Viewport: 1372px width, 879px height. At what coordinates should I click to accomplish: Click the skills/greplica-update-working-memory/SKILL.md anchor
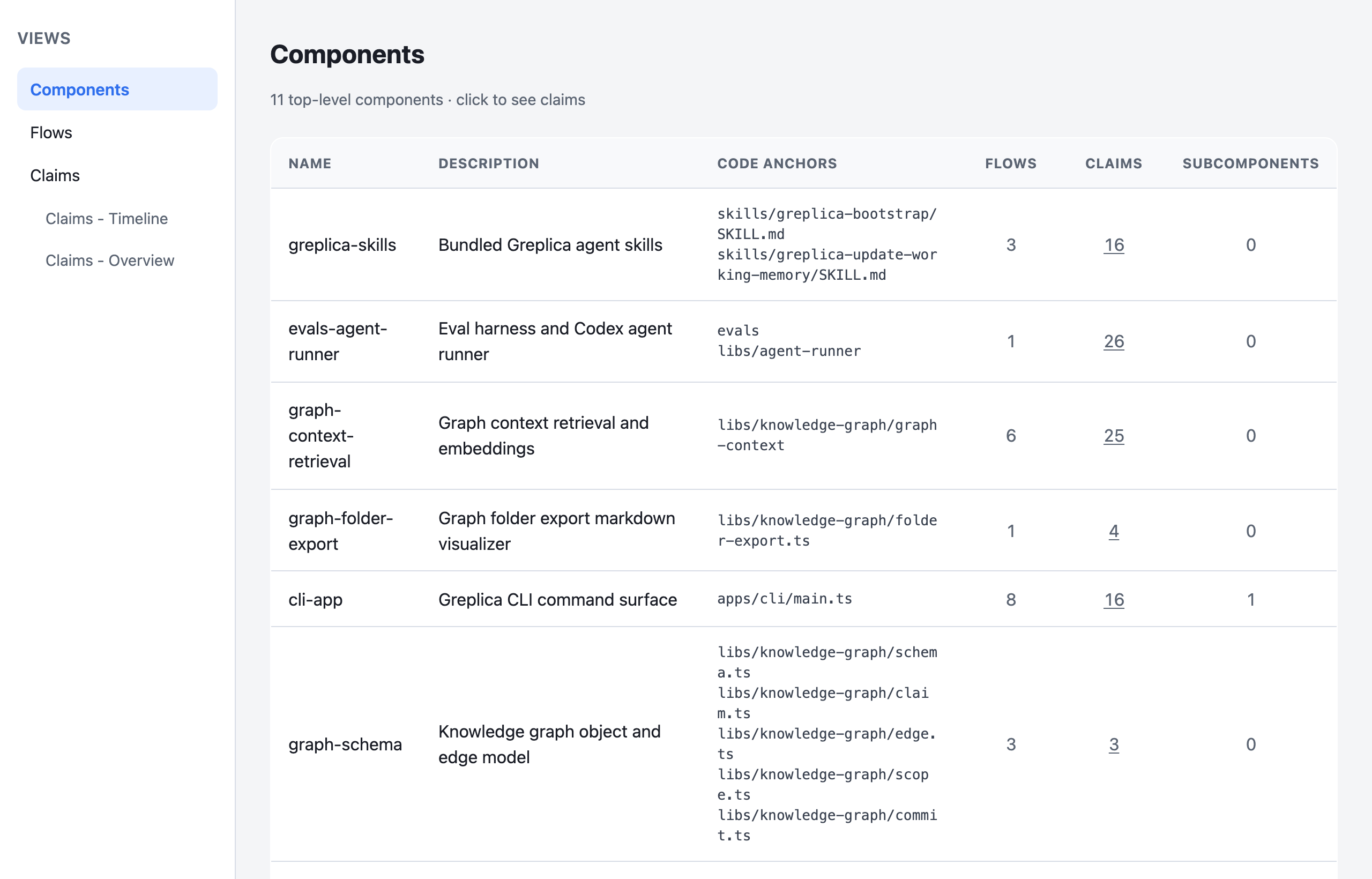[x=827, y=265]
